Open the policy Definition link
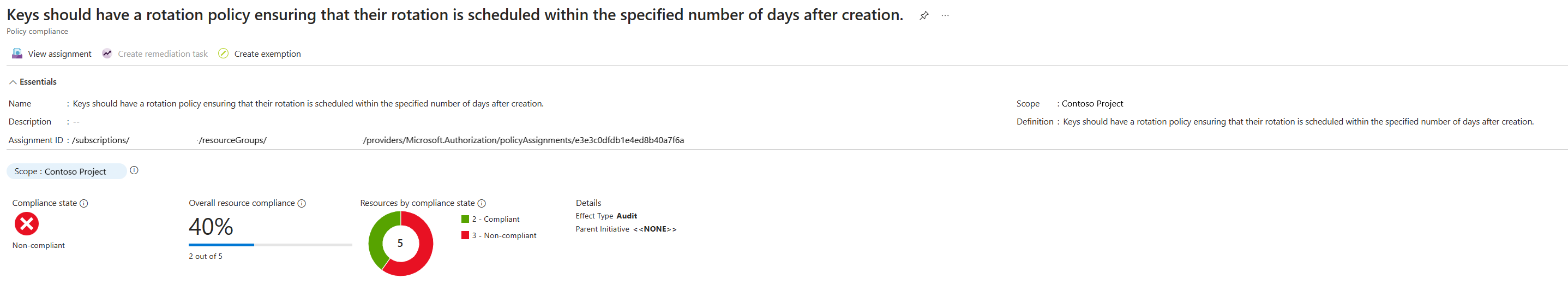This screenshot has height=284, width=1568. 1297,122
